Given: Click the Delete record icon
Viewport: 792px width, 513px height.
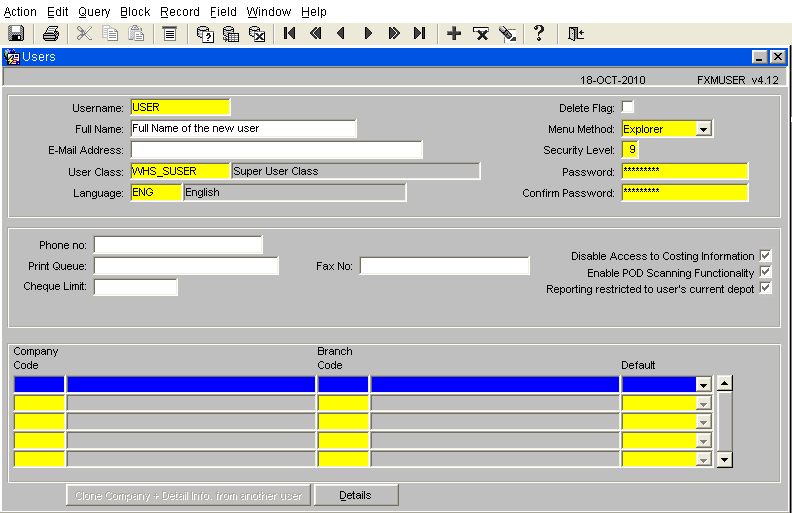Looking at the screenshot, I should pyautogui.click(x=481, y=33).
